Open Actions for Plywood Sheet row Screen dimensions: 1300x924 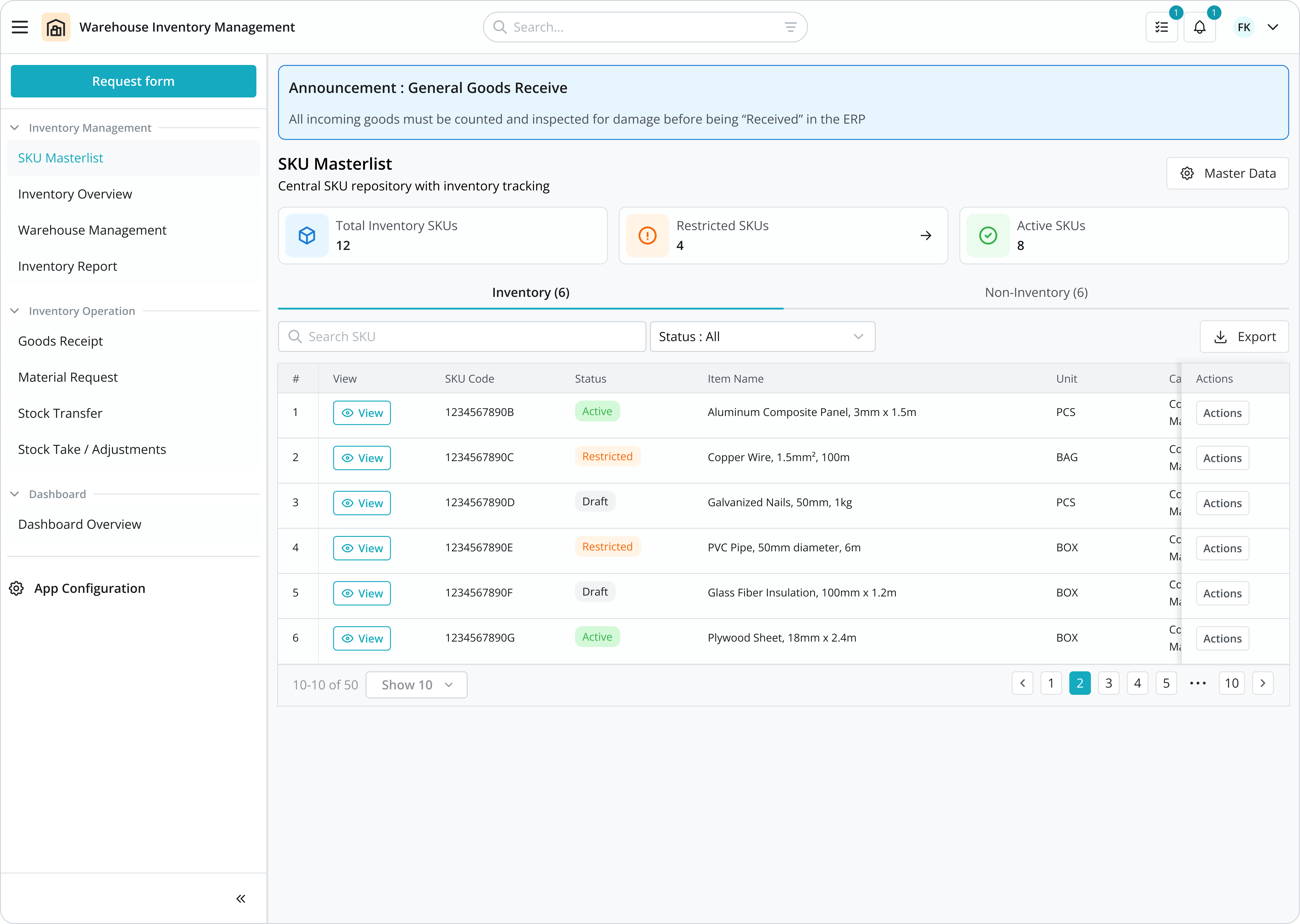[1222, 638]
